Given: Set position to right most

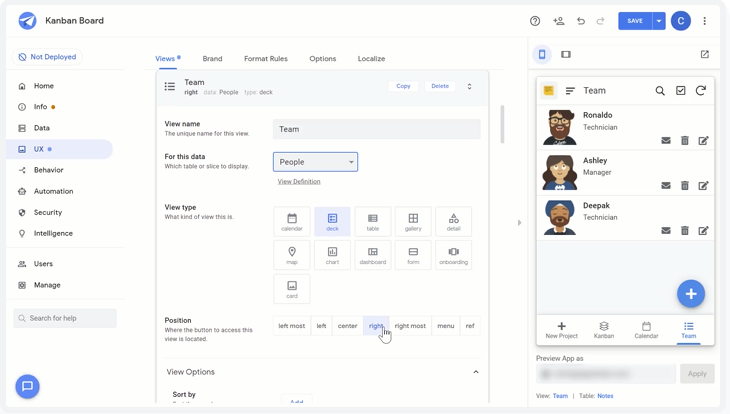Looking at the screenshot, I should point(410,326).
